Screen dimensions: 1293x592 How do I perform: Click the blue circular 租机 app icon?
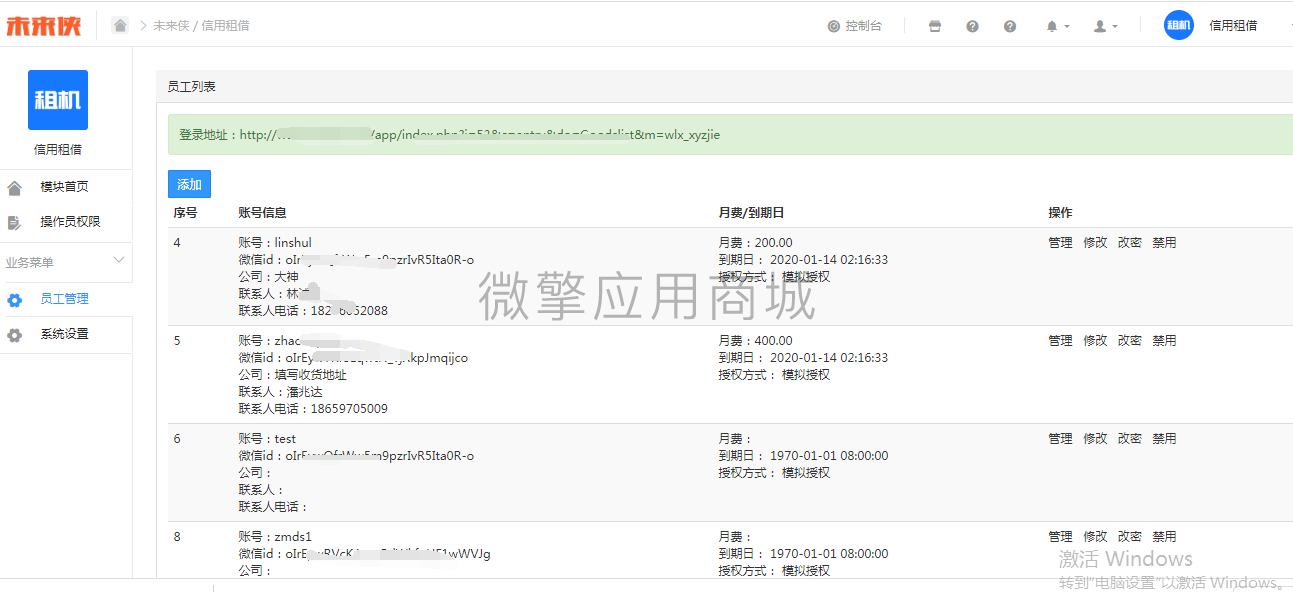pos(1178,24)
